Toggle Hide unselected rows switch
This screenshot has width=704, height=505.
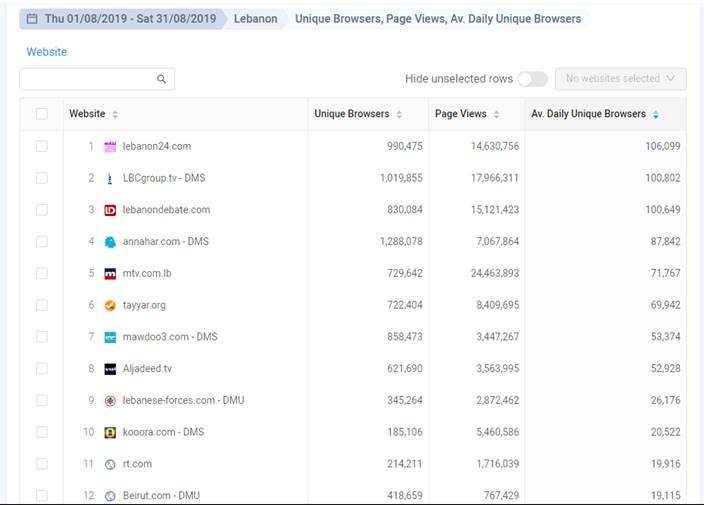(x=532, y=79)
